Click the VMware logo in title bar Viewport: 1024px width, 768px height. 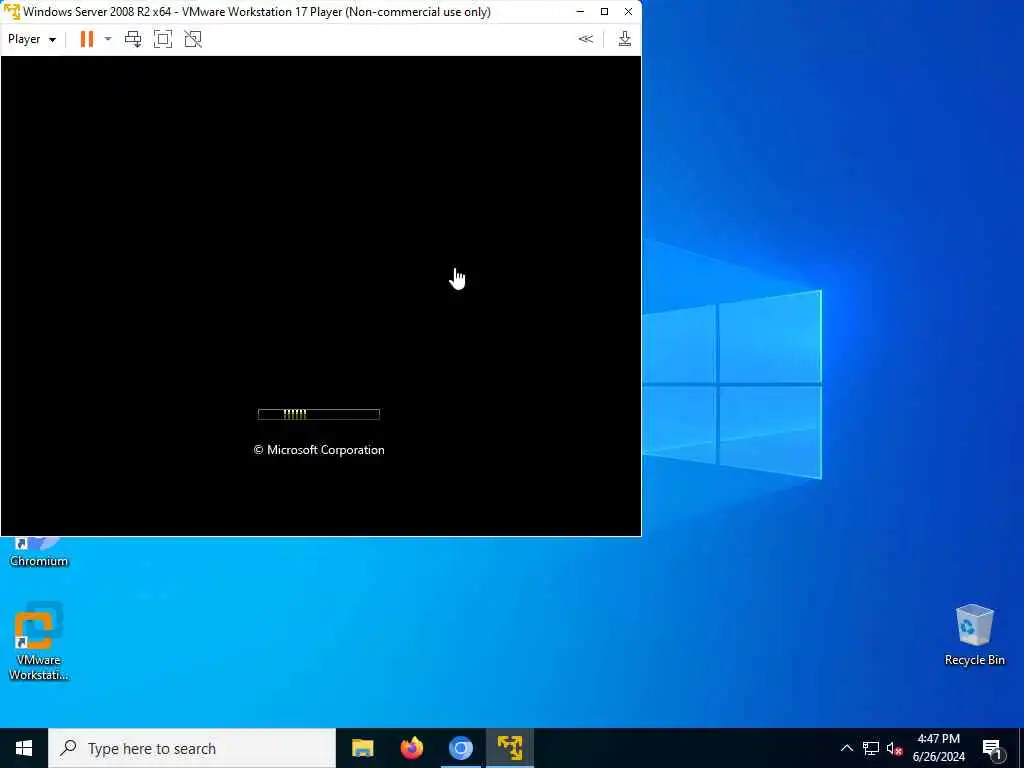coord(12,12)
